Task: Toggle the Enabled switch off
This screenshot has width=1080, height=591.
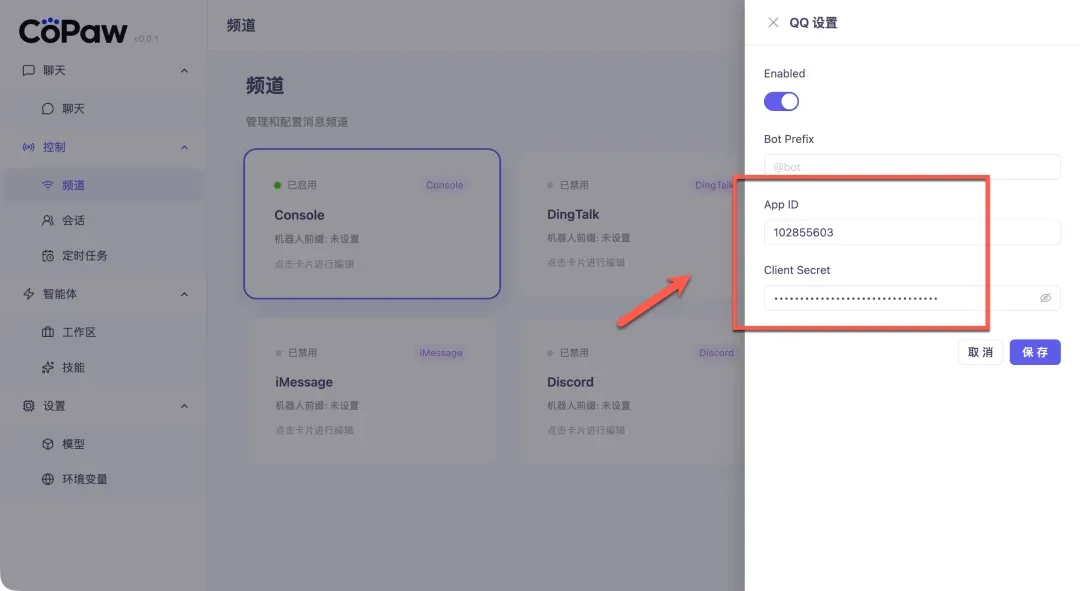Action: (x=781, y=101)
